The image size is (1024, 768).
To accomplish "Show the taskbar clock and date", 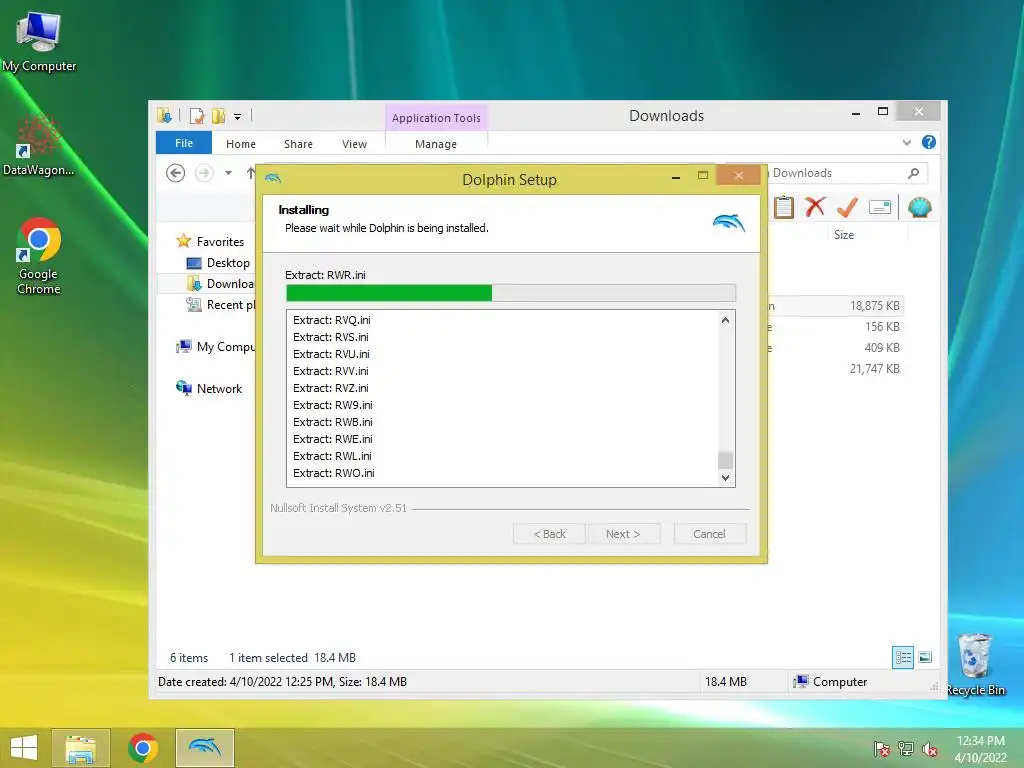I will pos(980,748).
